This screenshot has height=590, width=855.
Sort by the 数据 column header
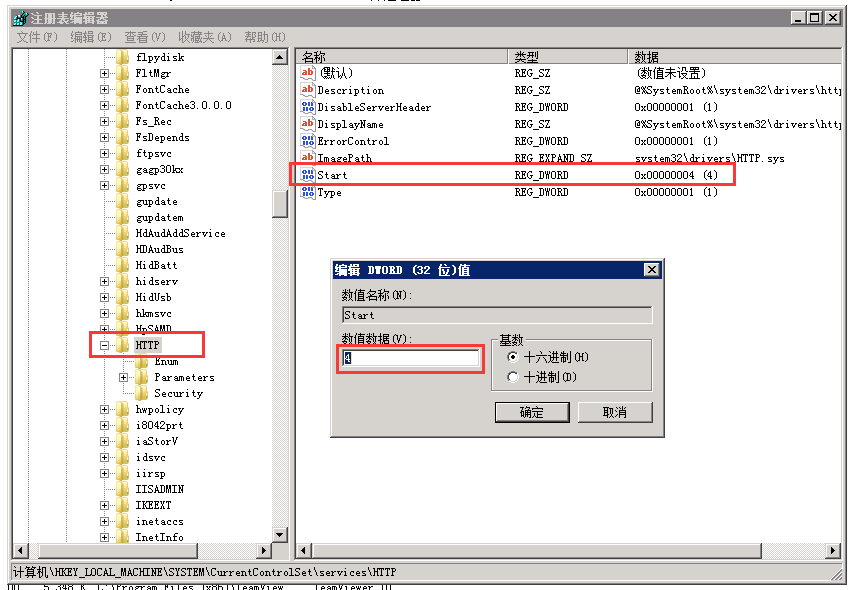click(x=734, y=57)
